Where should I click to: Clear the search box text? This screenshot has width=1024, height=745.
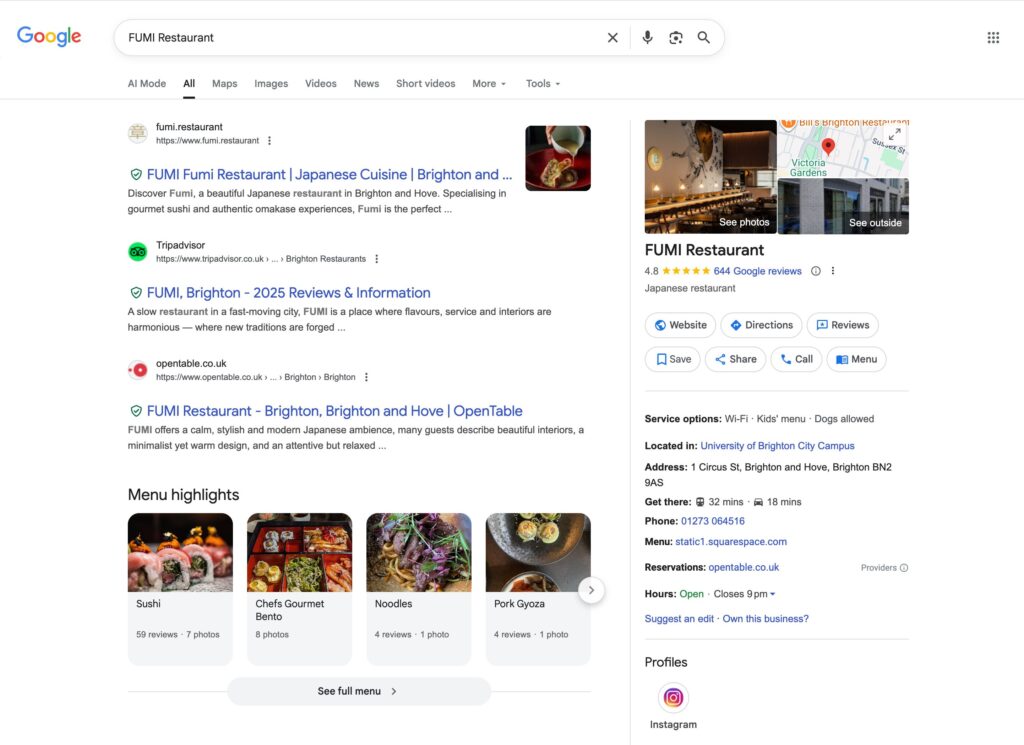click(613, 38)
